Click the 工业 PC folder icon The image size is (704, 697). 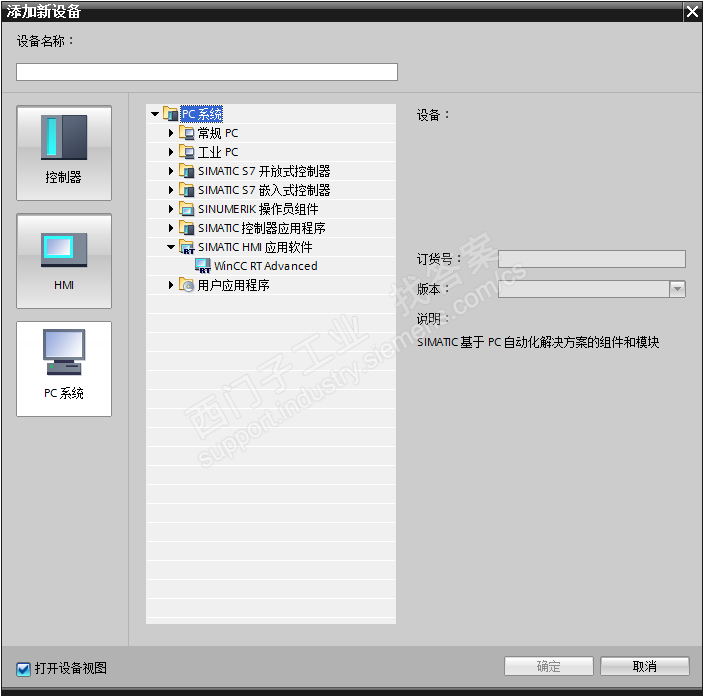point(186,152)
